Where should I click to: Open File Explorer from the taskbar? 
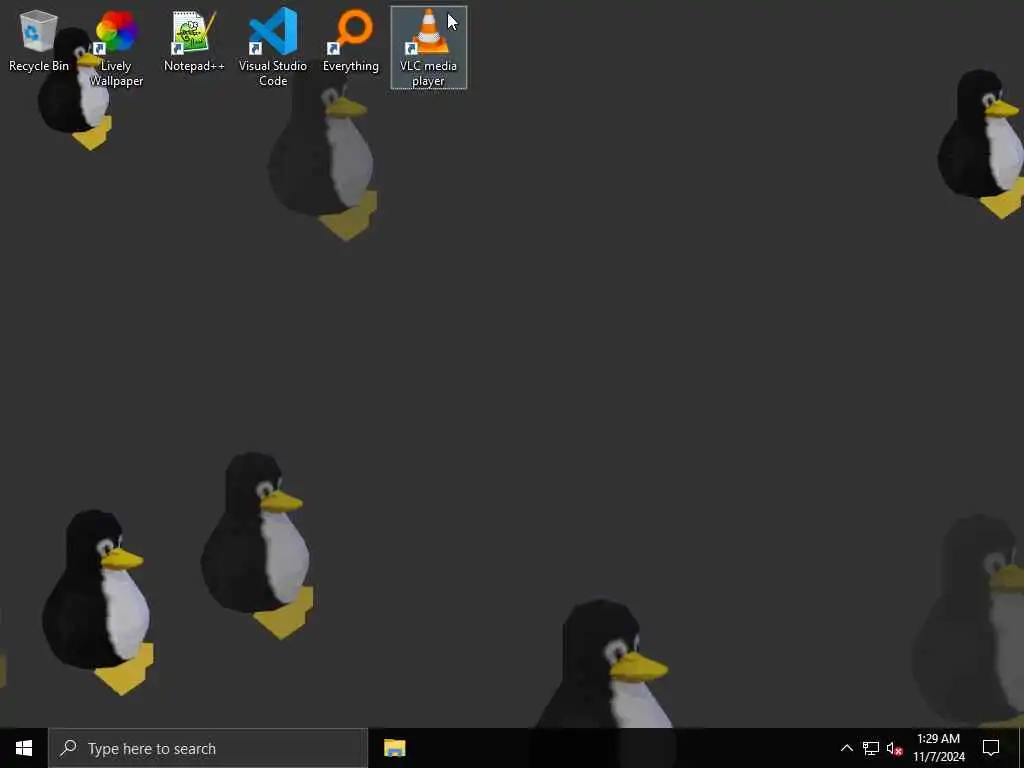394,748
